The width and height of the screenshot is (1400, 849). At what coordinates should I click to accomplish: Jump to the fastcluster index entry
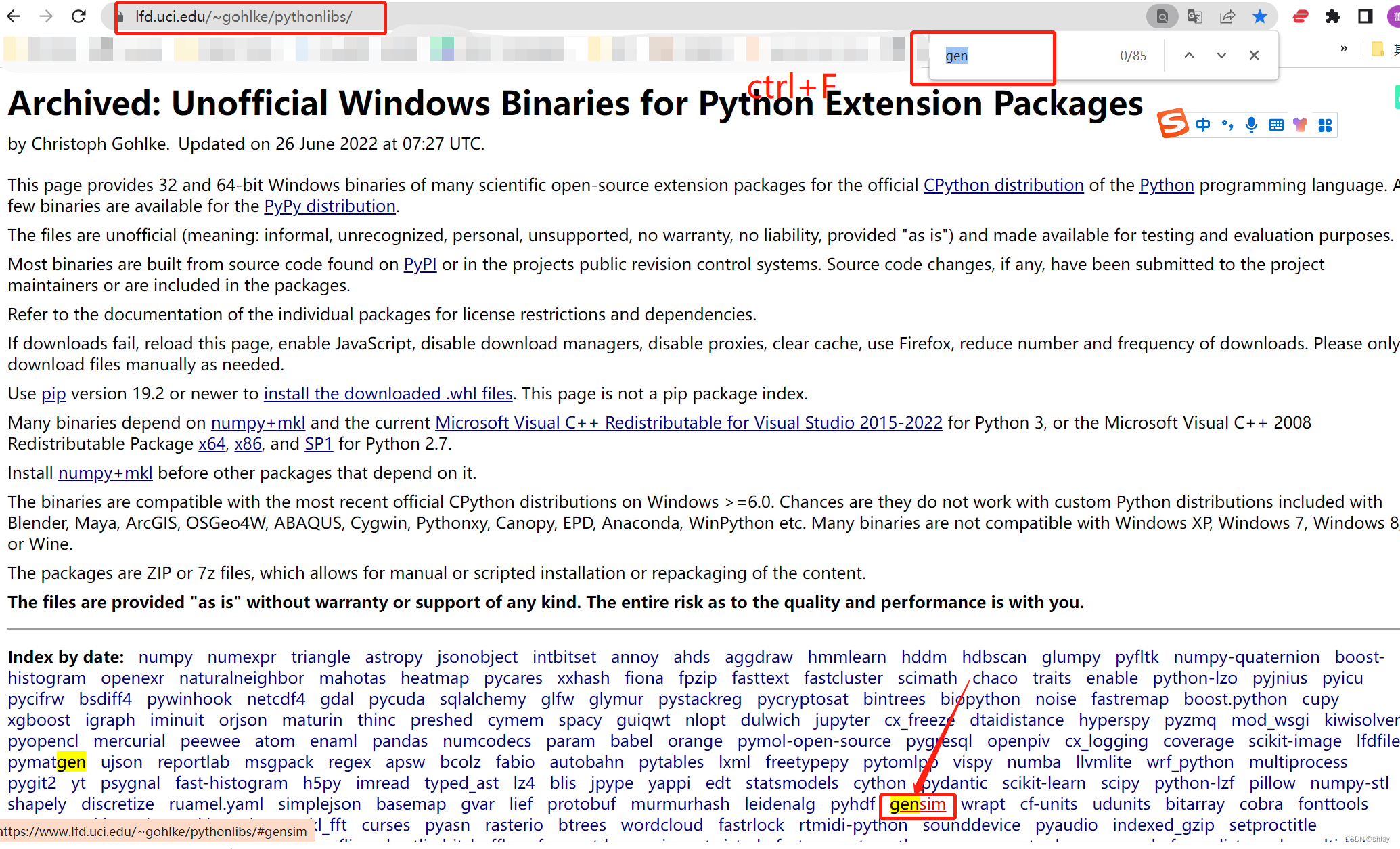tap(843, 678)
